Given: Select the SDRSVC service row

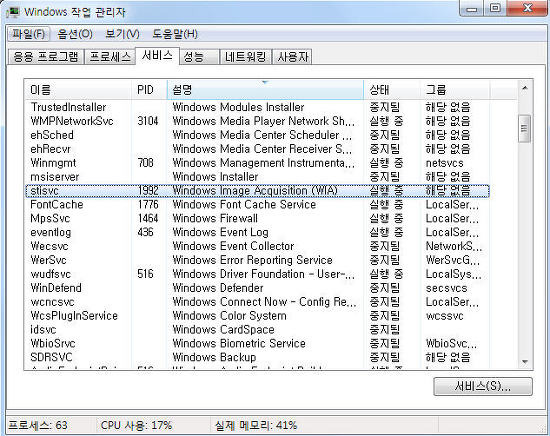Looking at the screenshot, I should (x=257, y=357).
